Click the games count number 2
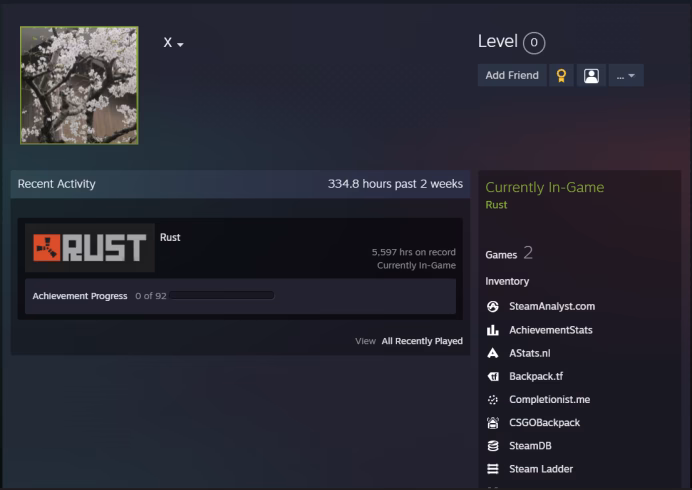The image size is (692, 490). (528, 253)
